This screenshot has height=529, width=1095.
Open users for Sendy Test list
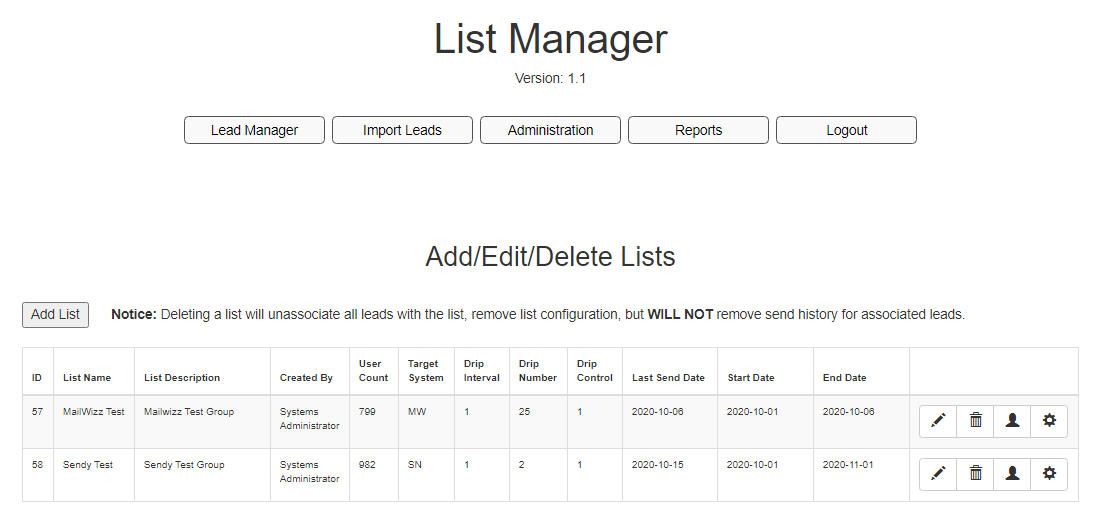(1012, 474)
